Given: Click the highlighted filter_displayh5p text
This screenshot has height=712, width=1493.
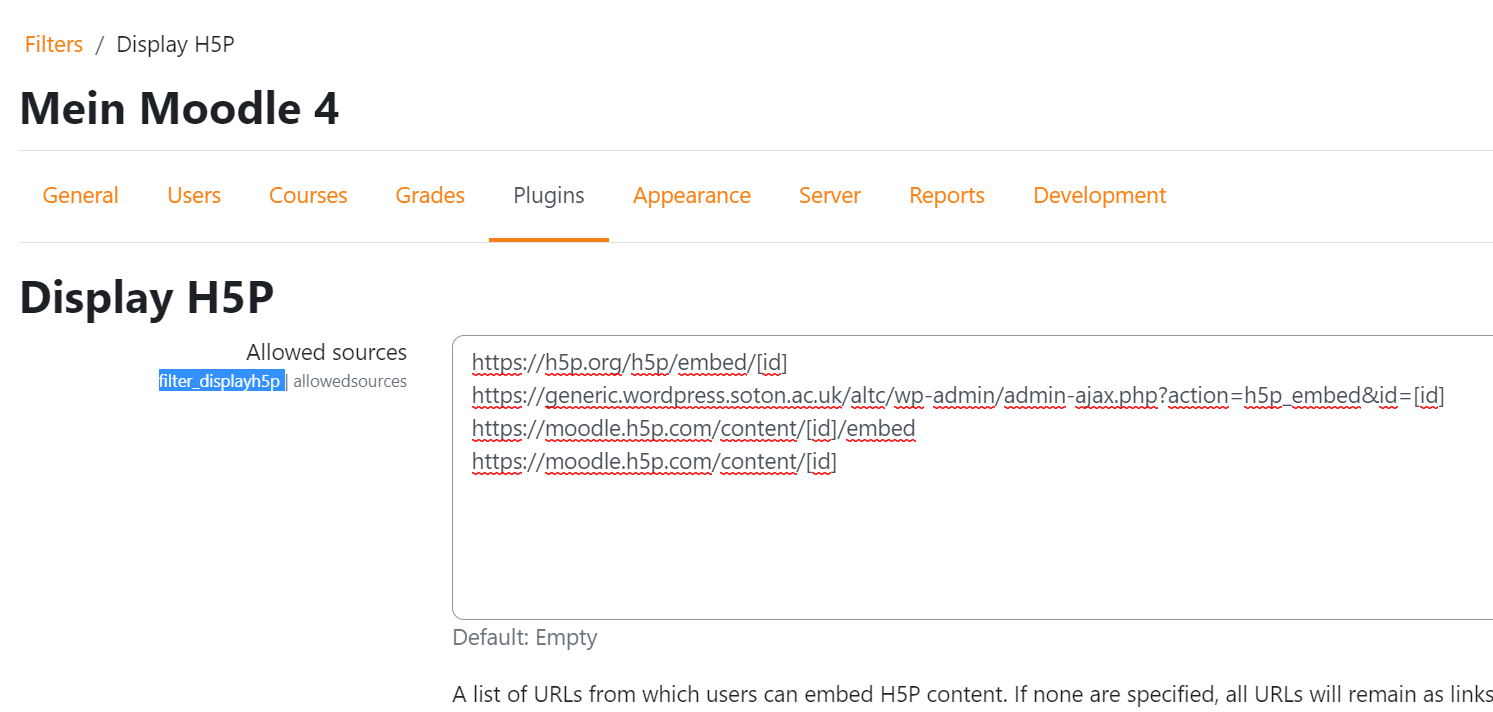Looking at the screenshot, I should click(220, 381).
